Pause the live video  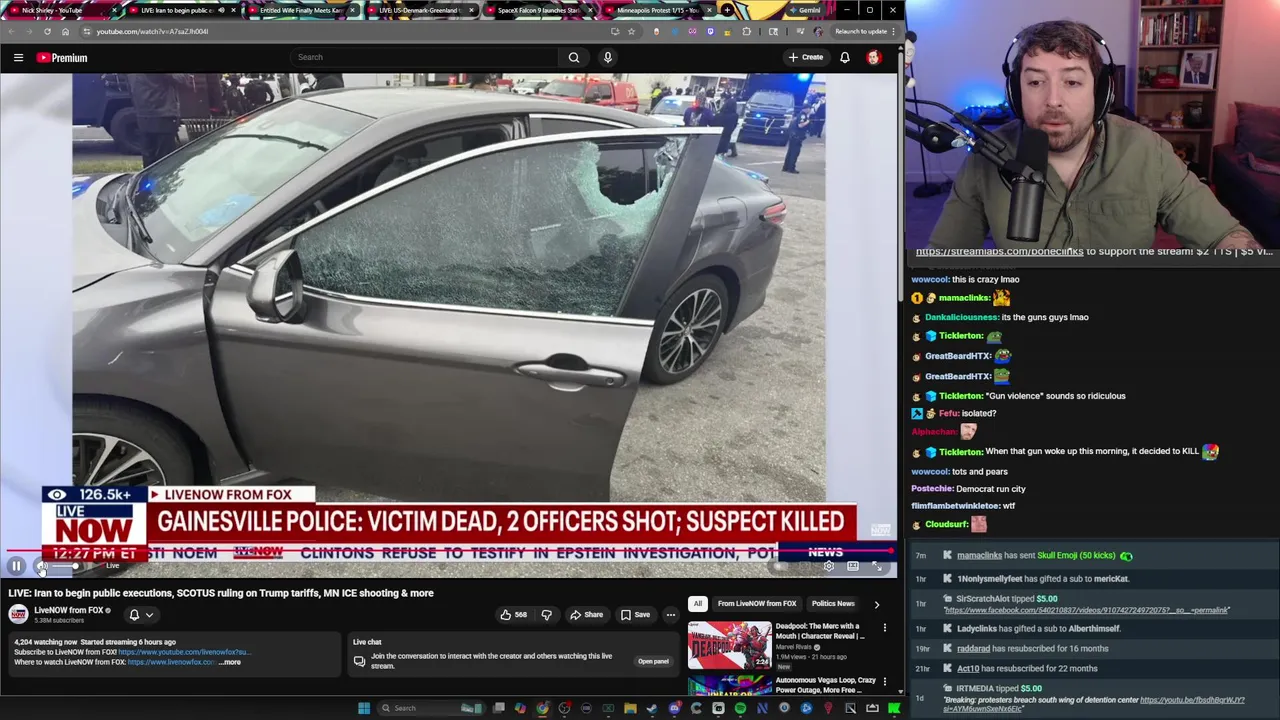click(x=16, y=566)
